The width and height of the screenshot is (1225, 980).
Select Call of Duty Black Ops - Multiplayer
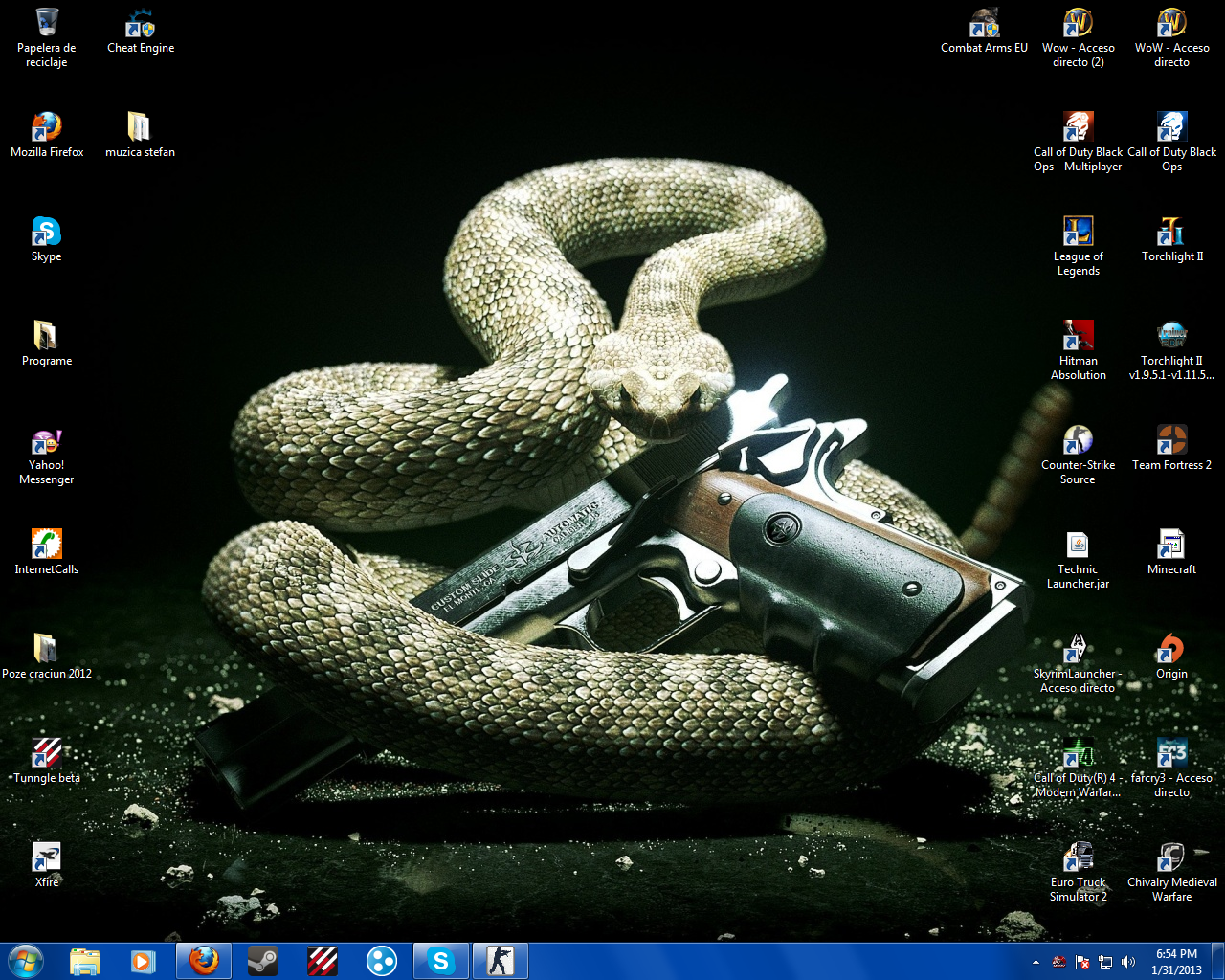click(x=1078, y=143)
